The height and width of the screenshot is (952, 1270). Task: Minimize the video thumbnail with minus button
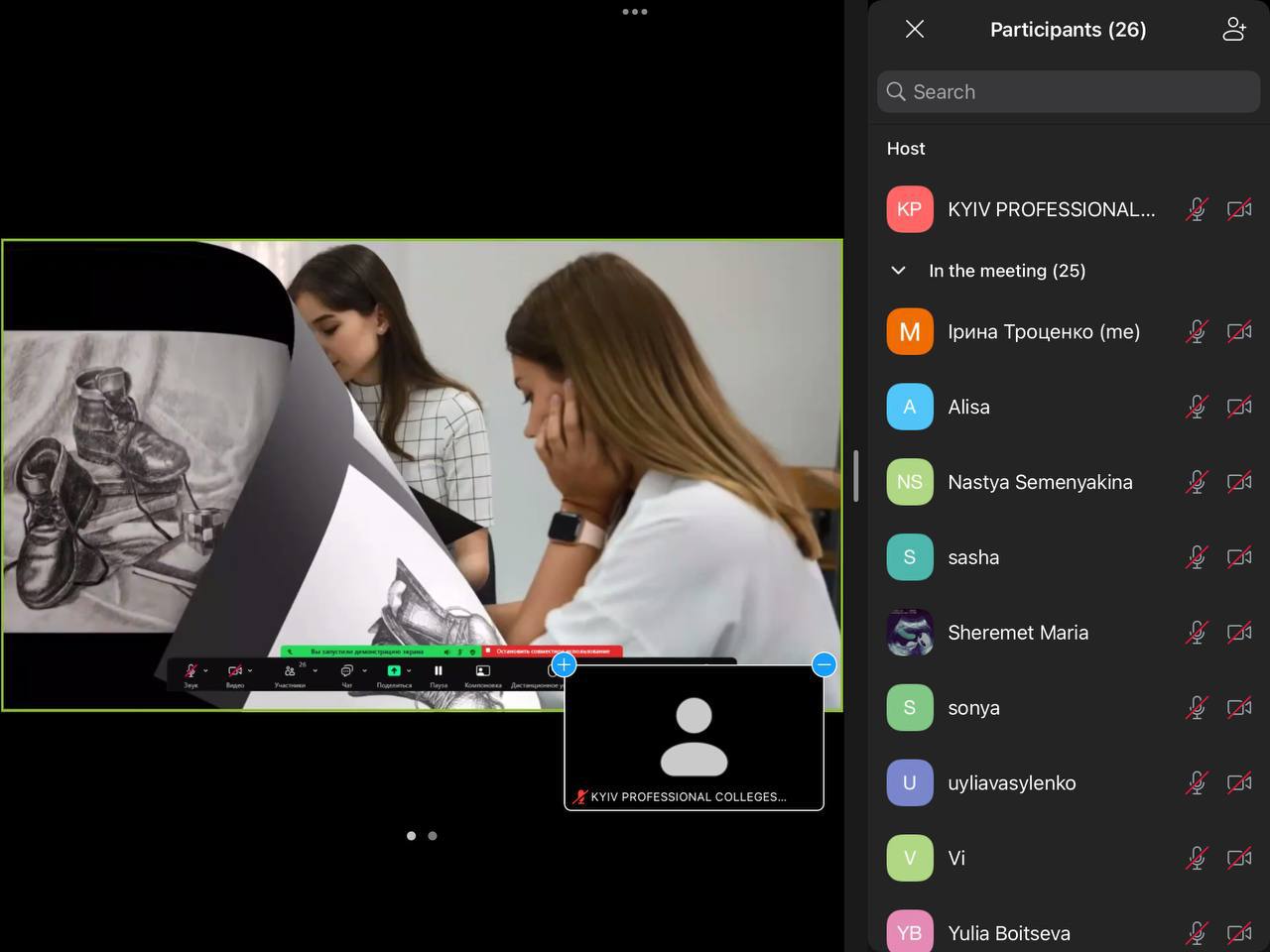click(824, 664)
